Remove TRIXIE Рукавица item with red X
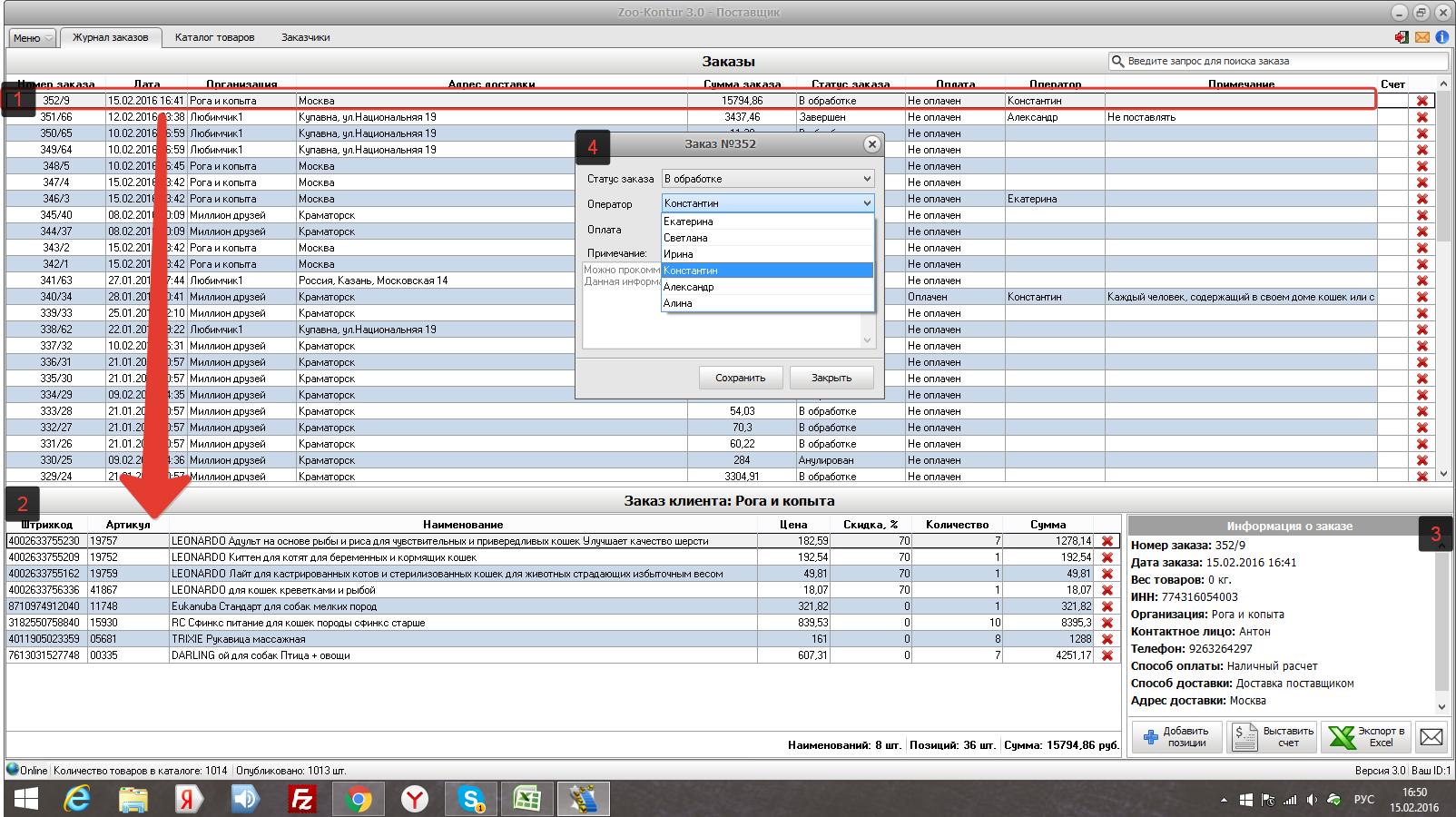The image size is (1456, 817). tap(1107, 639)
